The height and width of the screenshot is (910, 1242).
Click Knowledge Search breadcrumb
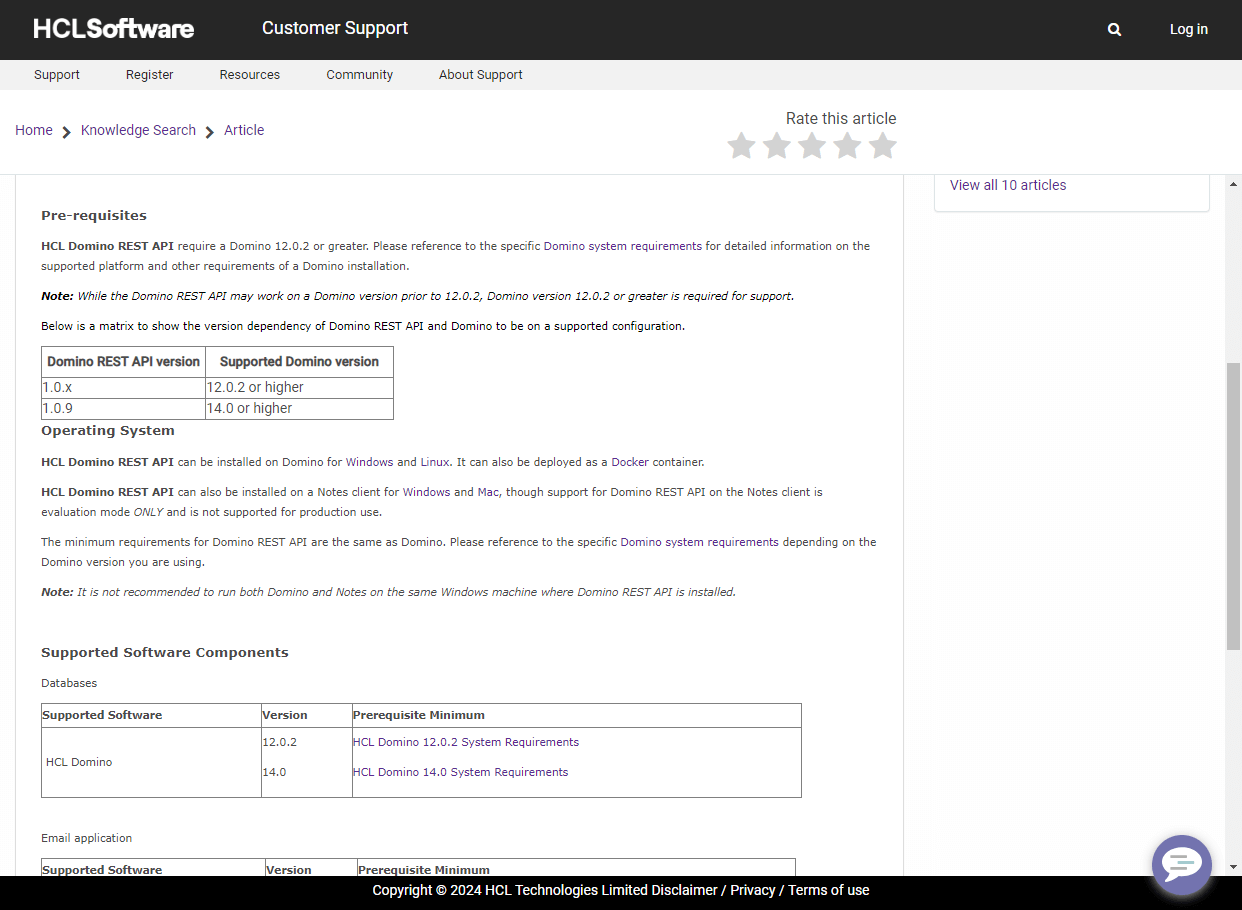pos(138,130)
